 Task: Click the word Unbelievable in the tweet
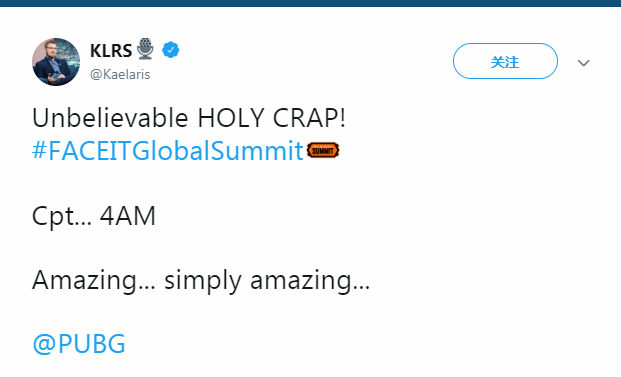pyautogui.click(x=110, y=118)
